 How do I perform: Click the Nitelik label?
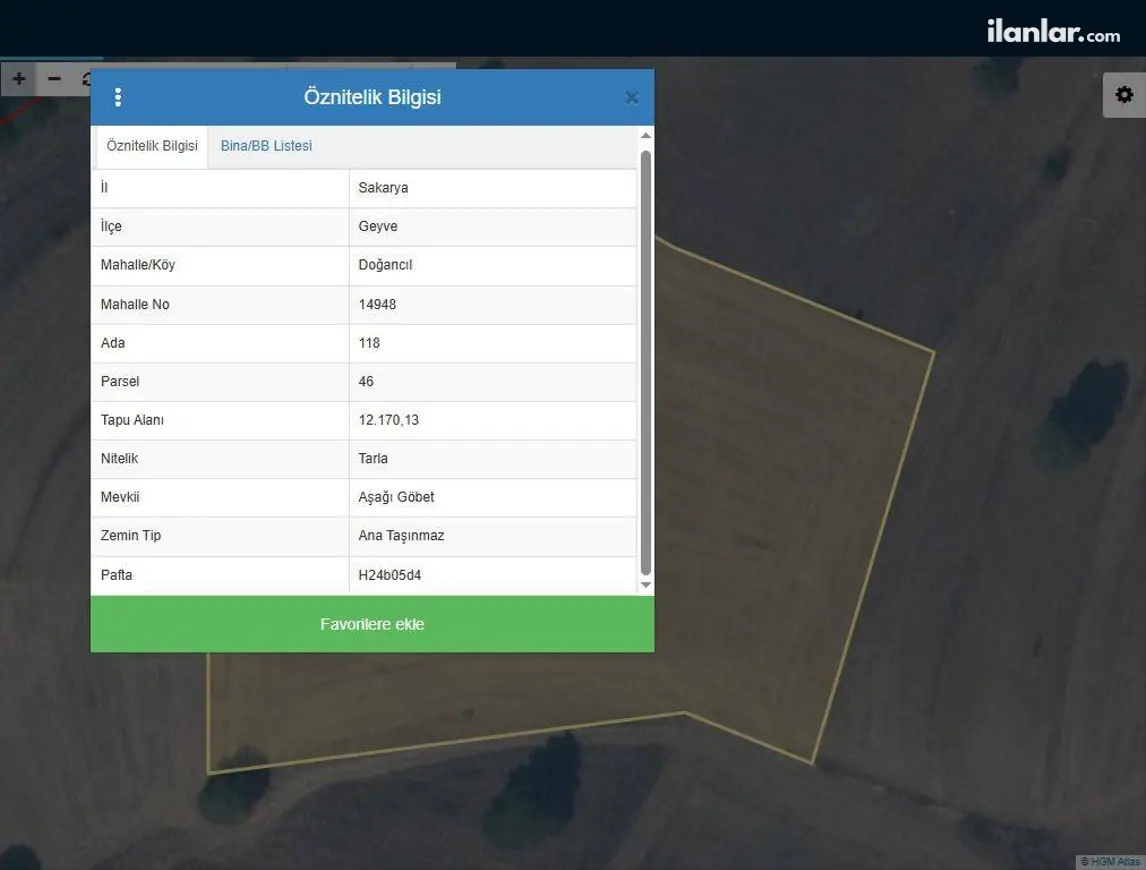(119, 458)
